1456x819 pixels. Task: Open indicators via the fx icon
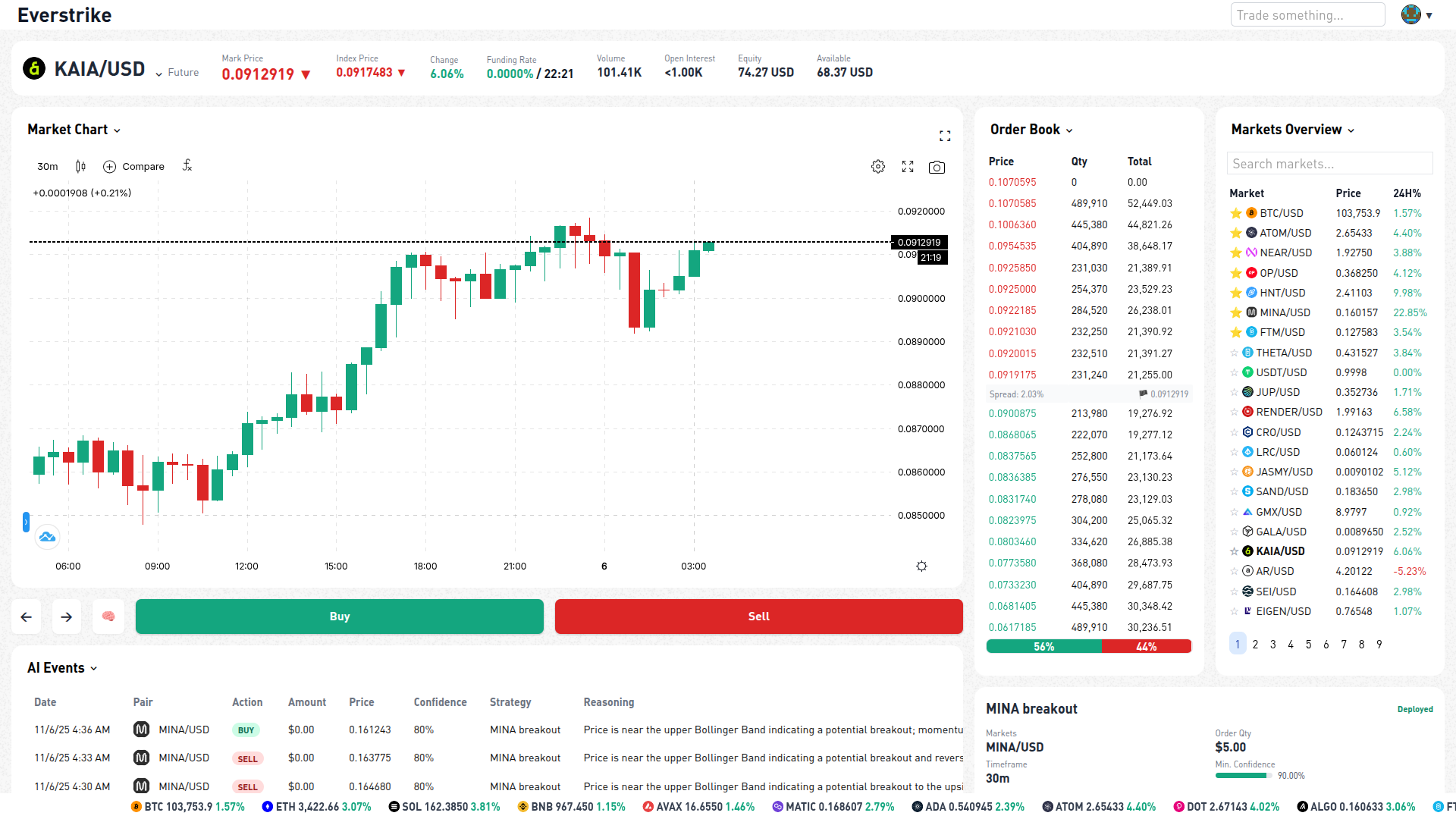[x=187, y=166]
